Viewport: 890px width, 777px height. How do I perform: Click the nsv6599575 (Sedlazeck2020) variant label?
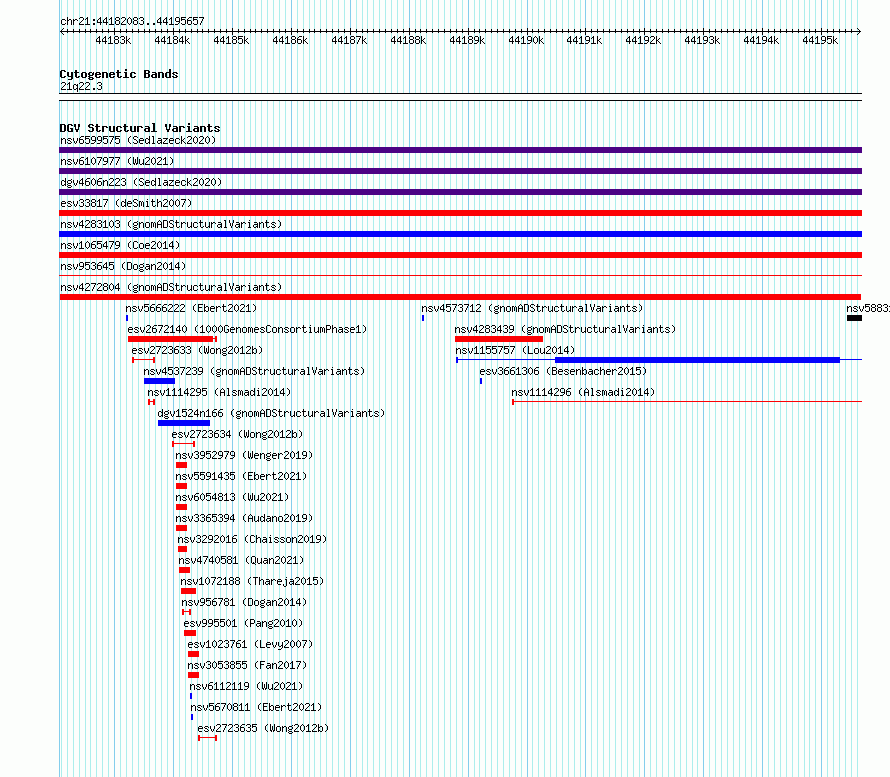click(138, 140)
